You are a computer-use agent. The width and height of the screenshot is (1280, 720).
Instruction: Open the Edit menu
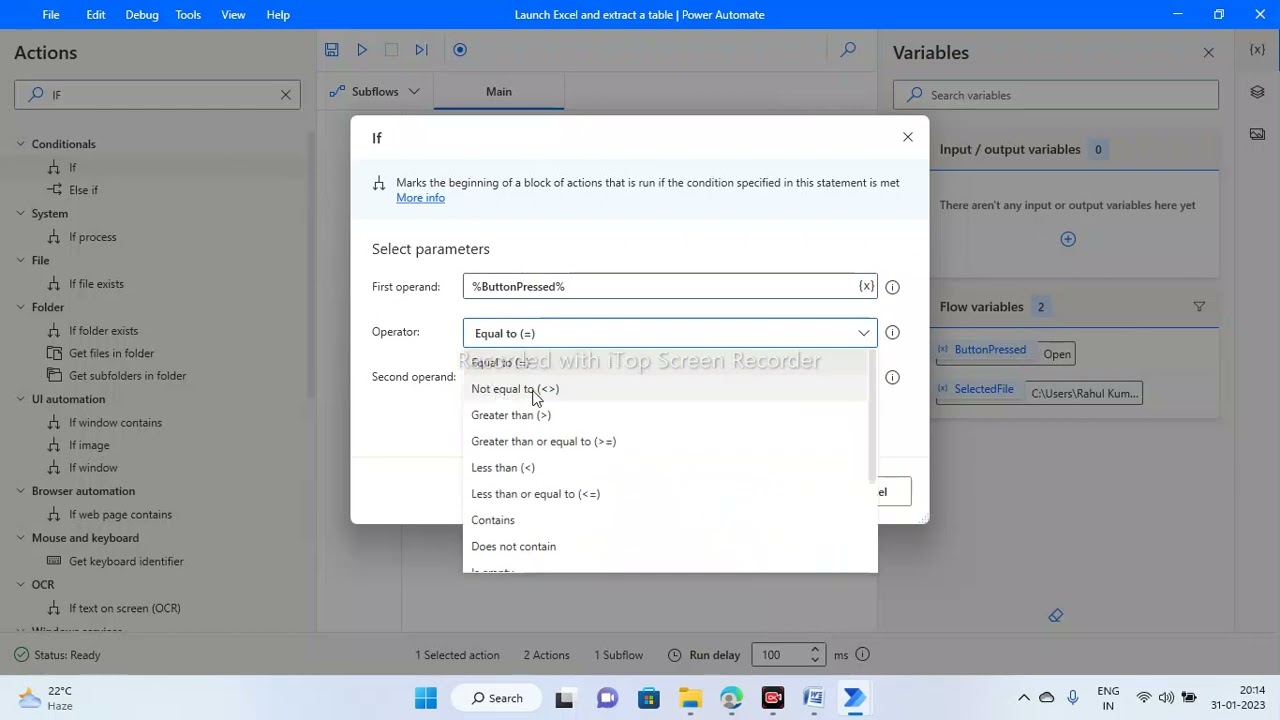click(96, 15)
